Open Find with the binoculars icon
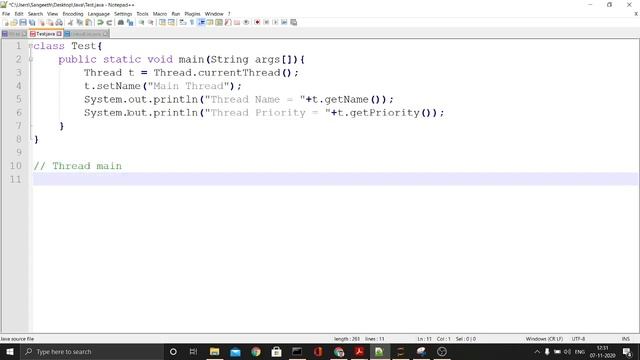The width and height of the screenshot is (640, 360). (121, 22)
